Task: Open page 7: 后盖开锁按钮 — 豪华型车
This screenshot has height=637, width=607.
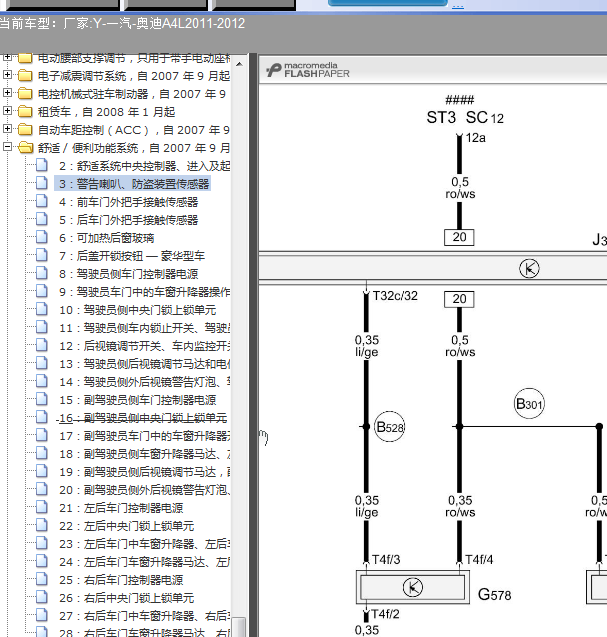Action: (132, 256)
